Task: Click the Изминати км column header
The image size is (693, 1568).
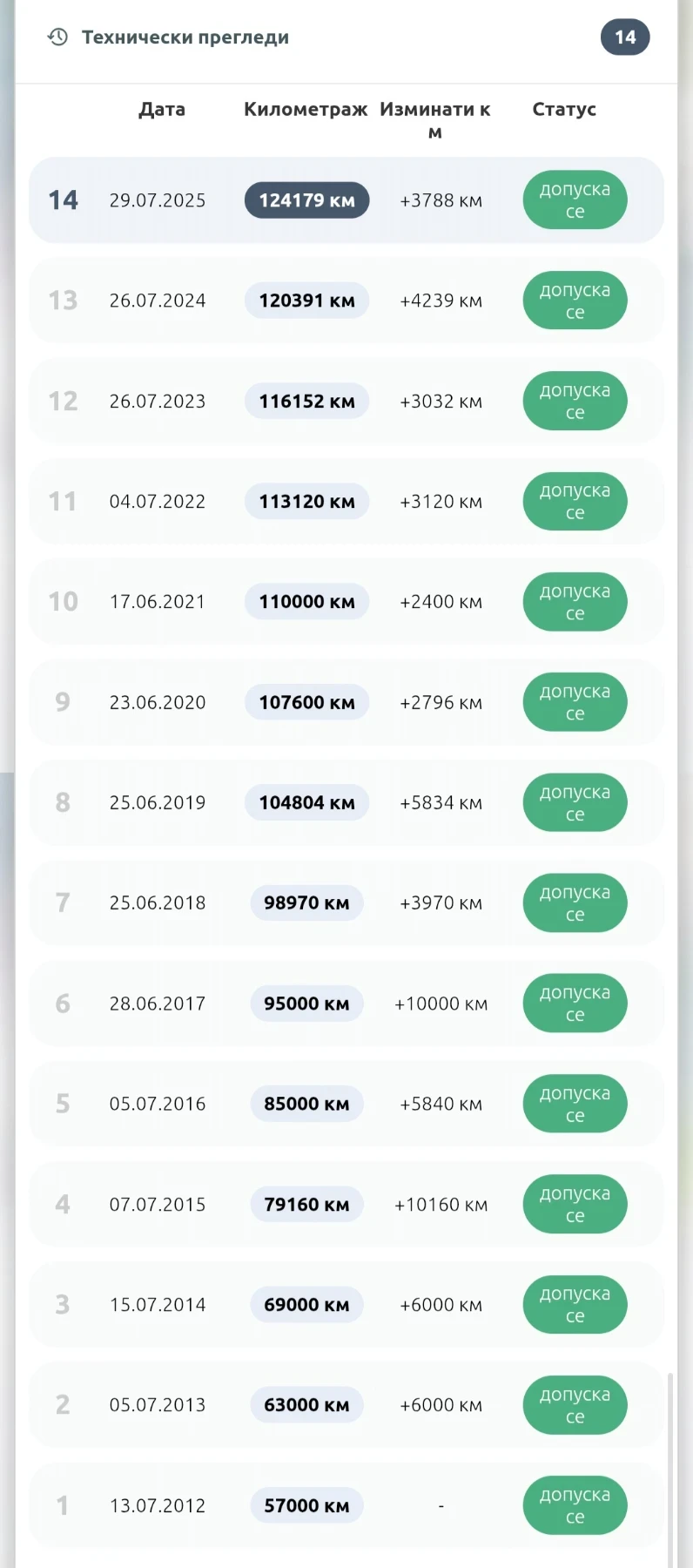Action: click(435, 120)
